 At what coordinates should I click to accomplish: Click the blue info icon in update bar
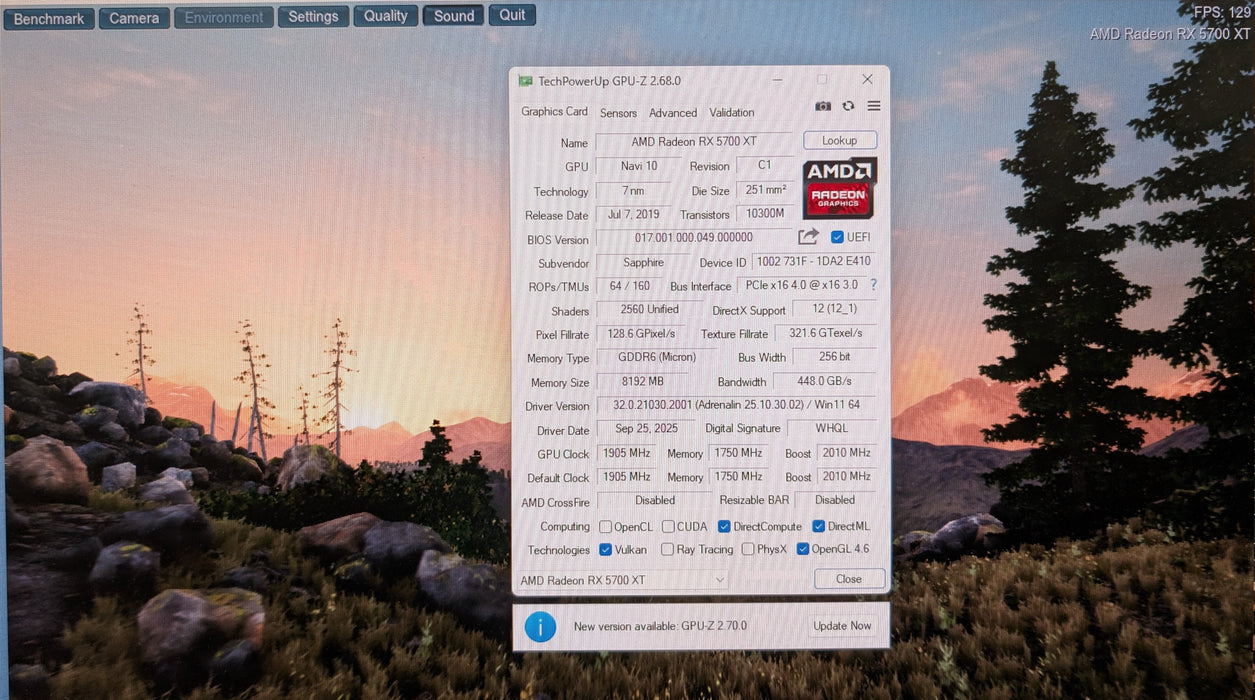click(540, 626)
